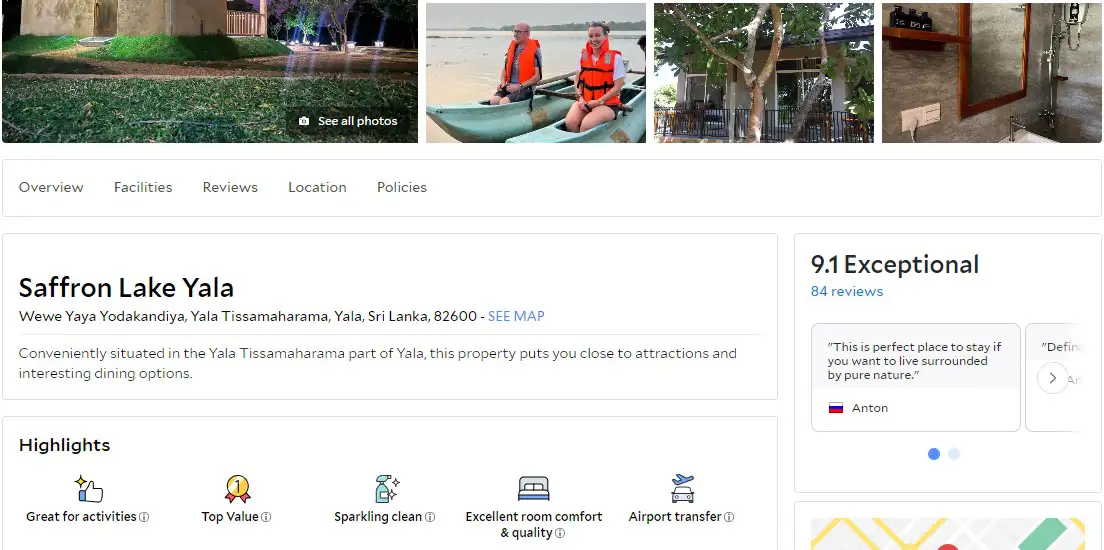Click info icon next to Top Value
Image resolution: width=1104 pixels, height=550 pixels.
266,518
